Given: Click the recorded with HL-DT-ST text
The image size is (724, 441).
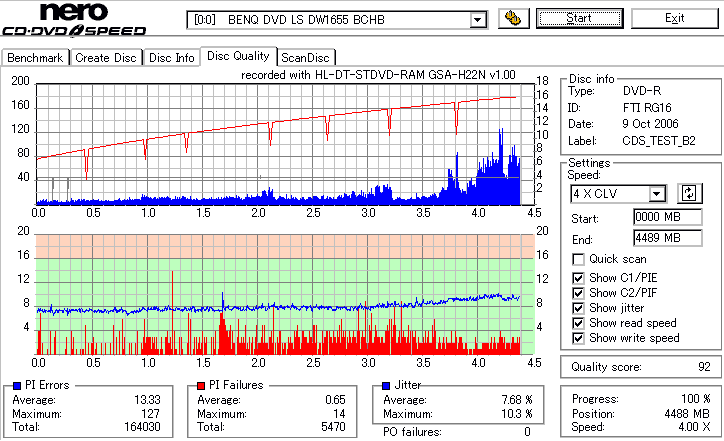Looking at the screenshot, I should pos(378,75).
